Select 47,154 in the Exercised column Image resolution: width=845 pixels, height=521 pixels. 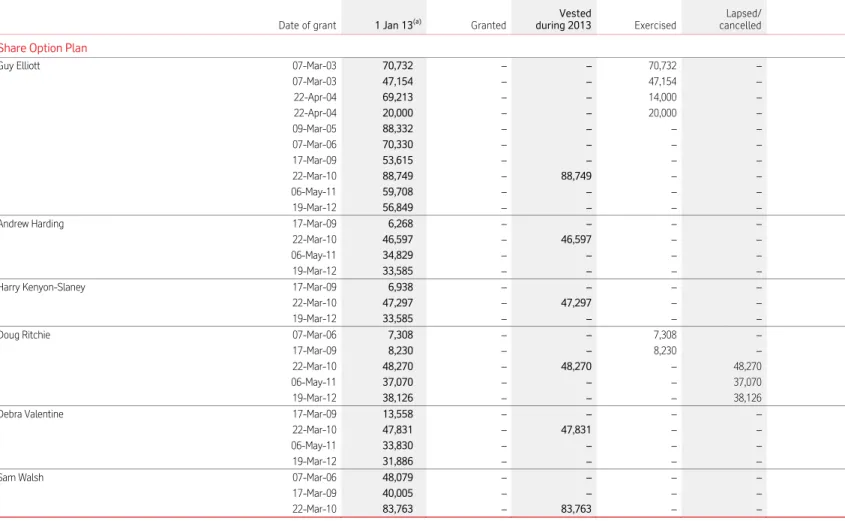tap(662, 81)
